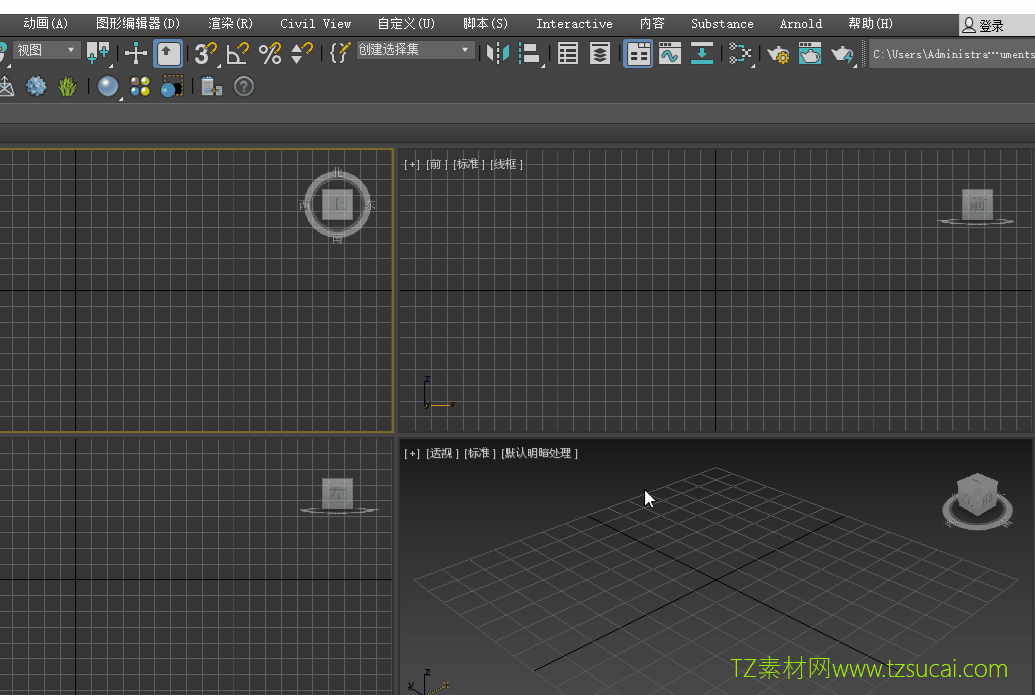Click the 登录 sign-in button
The width and height of the screenshot is (1035, 695).
coord(983,26)
